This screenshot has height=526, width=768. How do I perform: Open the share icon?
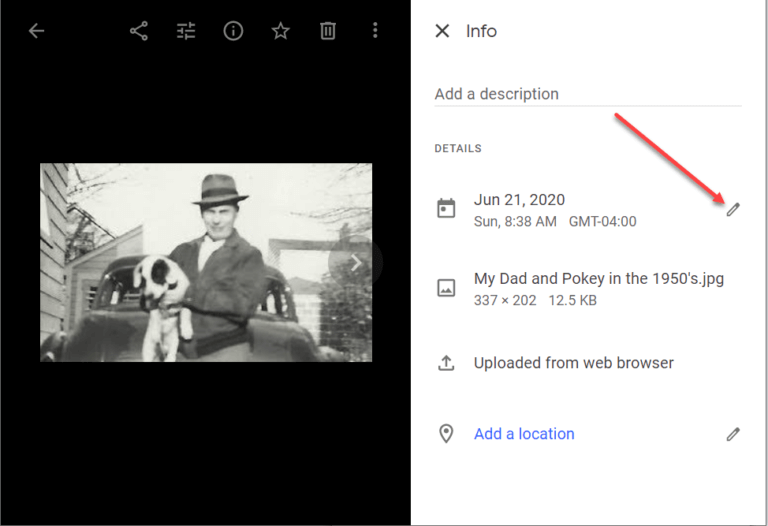139,31
